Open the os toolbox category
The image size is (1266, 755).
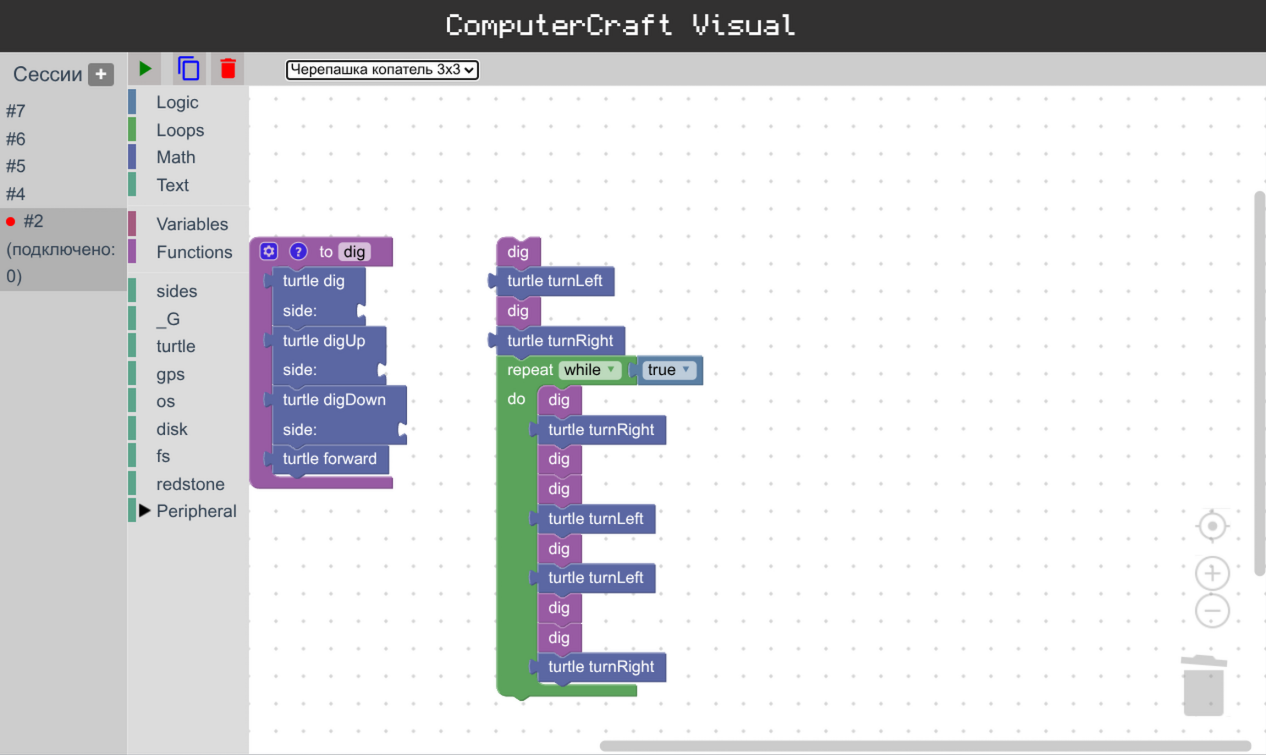(x=187, y=401)
